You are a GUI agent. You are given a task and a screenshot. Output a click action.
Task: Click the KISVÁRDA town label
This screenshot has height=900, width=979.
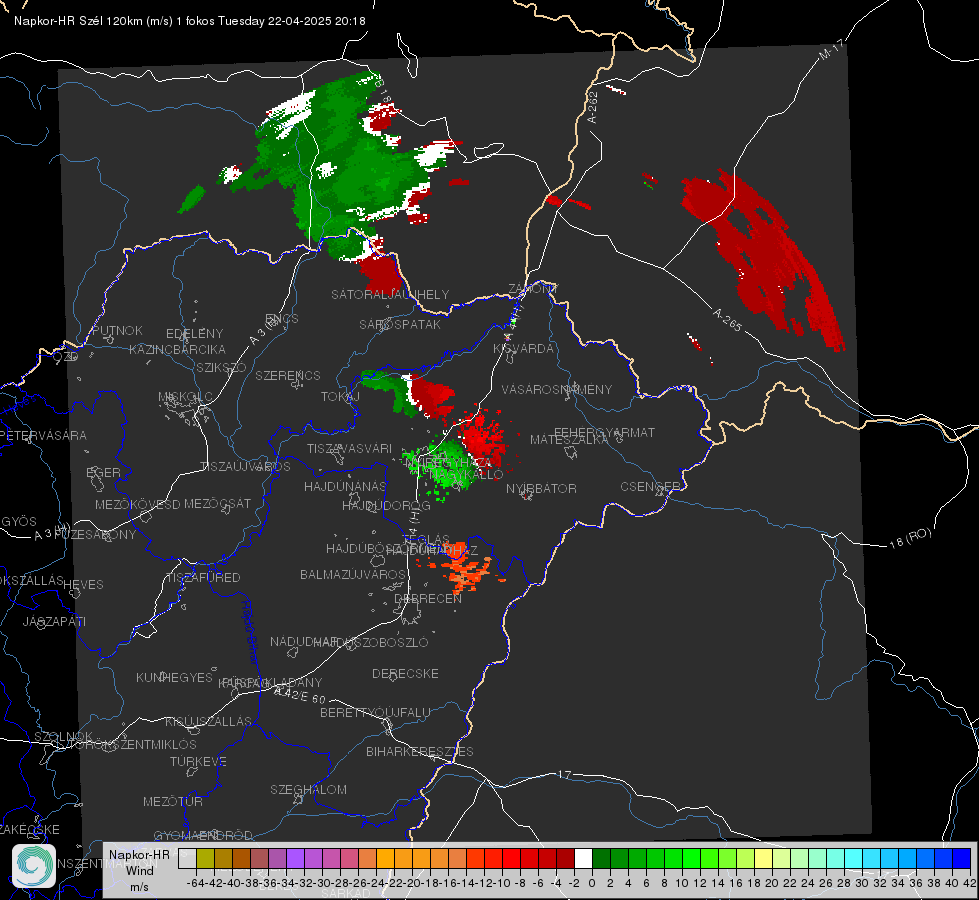coord(523,349)
